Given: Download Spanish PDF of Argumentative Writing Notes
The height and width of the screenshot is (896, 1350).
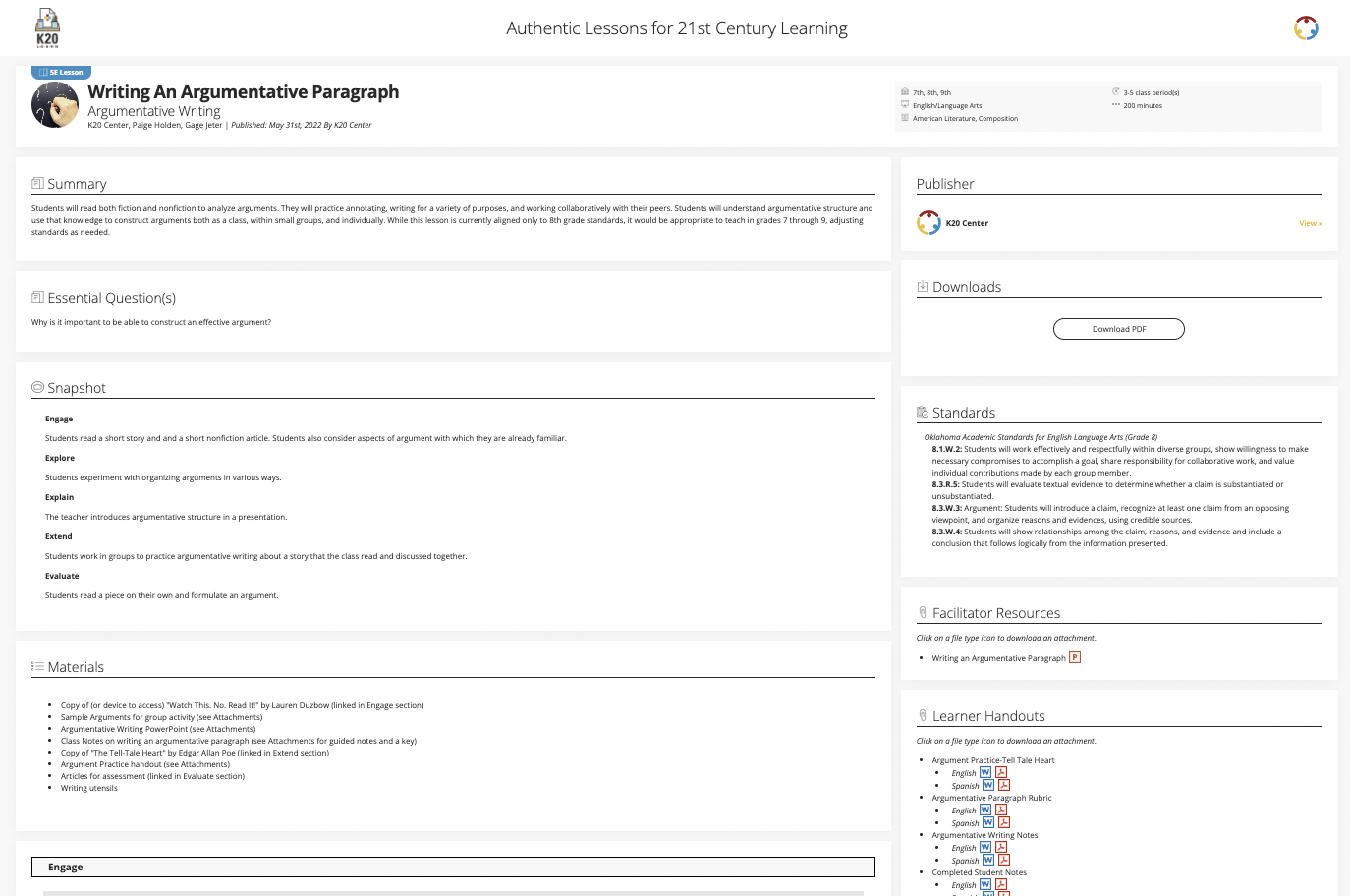Looking at the screenshot, I should pos(1004,861).
